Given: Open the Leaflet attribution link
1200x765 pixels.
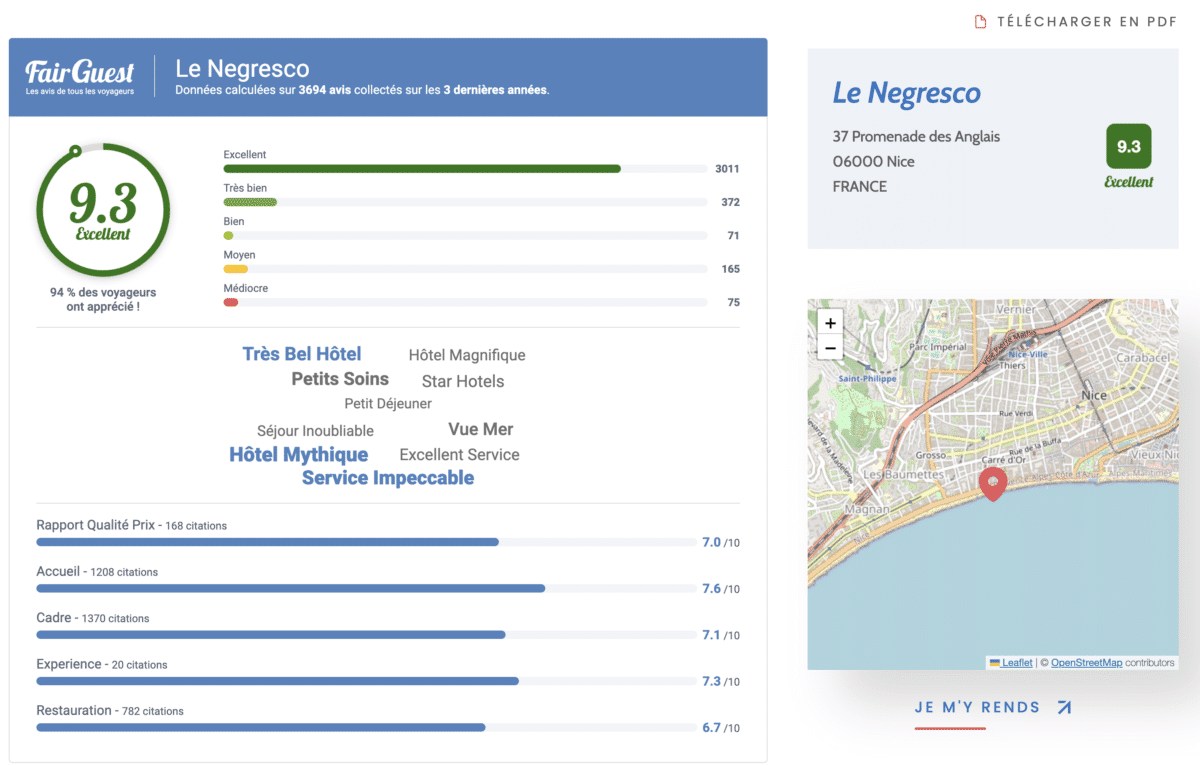Looking at the screenshot, I should (1017, 663).
